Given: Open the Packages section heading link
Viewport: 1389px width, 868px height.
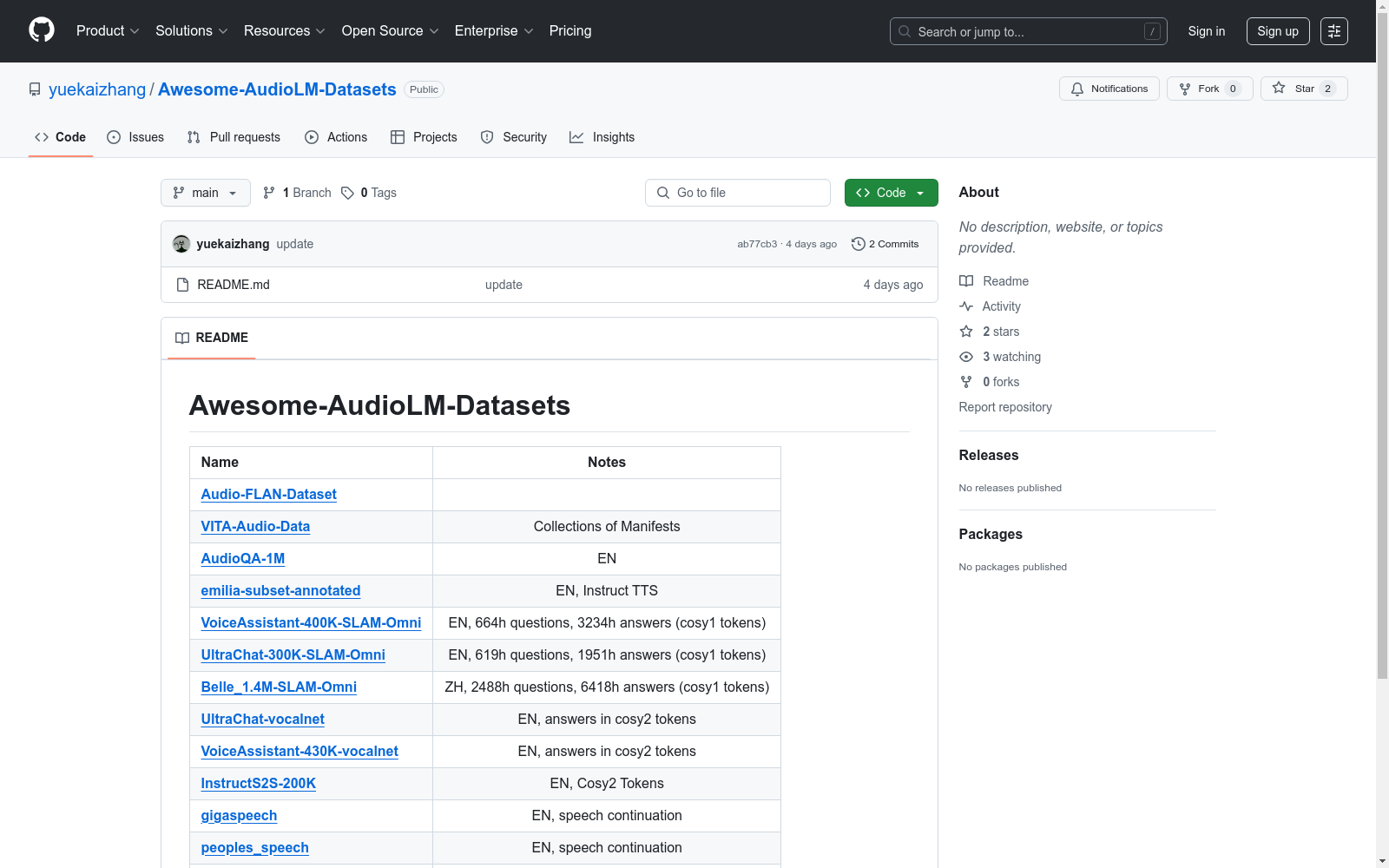Looking at the screenshot, I should [x=991, y=534].
